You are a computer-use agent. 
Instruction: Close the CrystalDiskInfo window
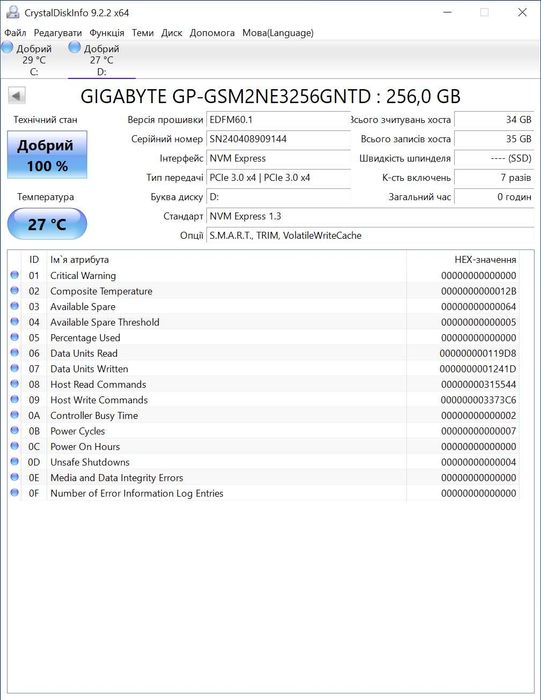pos(522,12)
